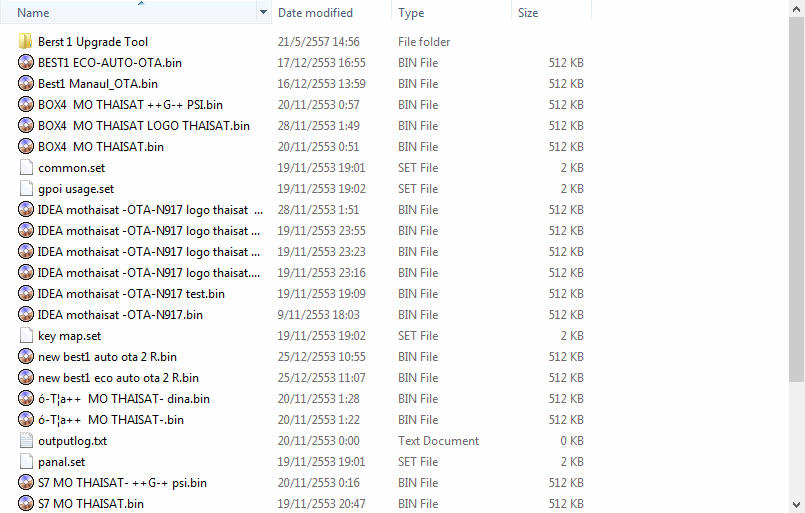Click the common.set blank file icon
The height and width of the screenshot is (513, 805).
(x=26, y=168)
